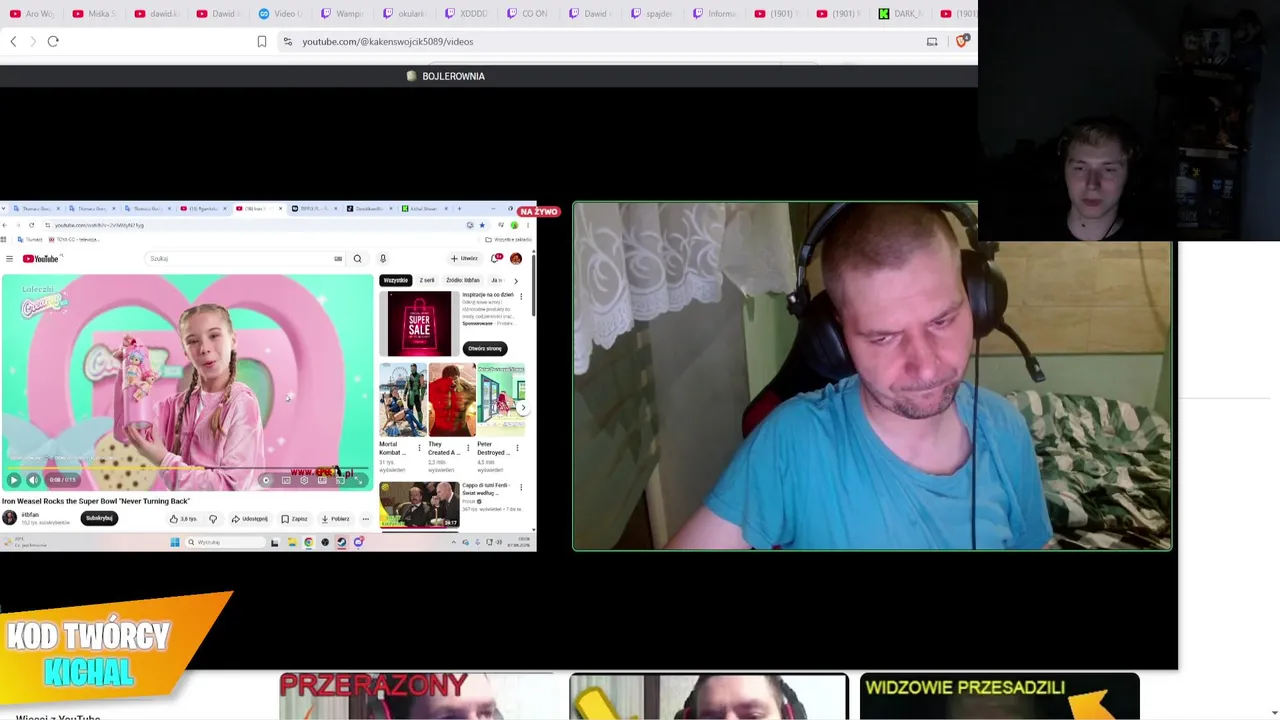Open options for the 'Inspiracje na co dzień' ad
1280x720 pixels.
tap(521, 297)
